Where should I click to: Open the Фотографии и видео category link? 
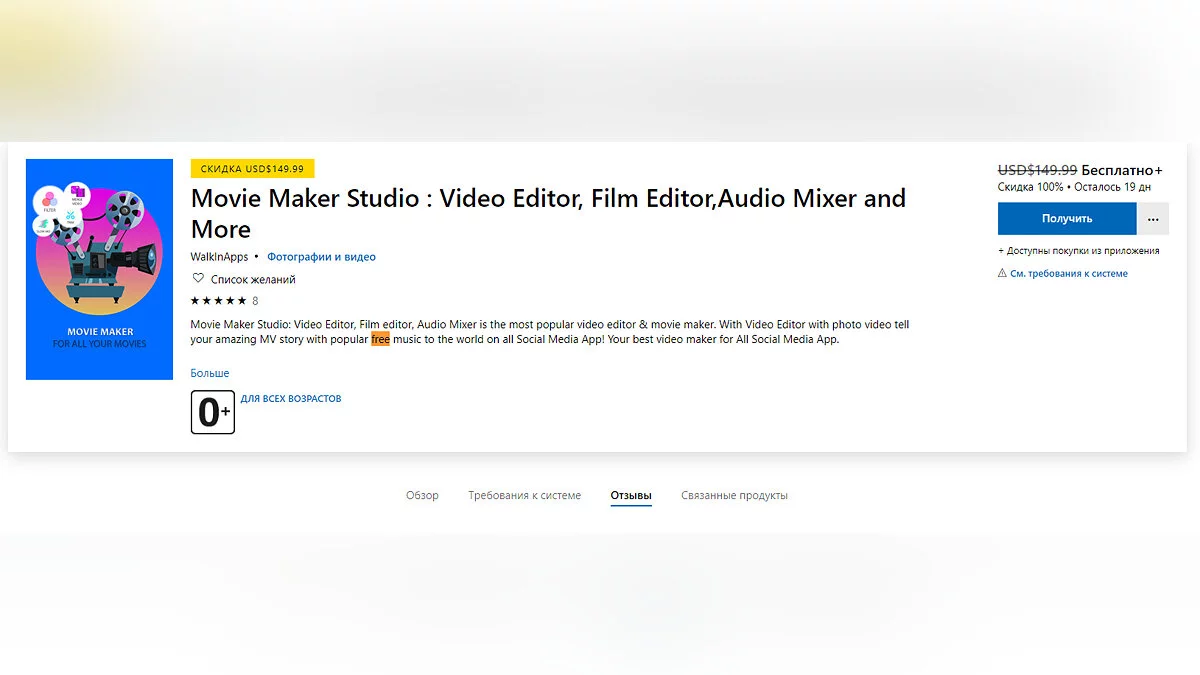point(321,257)
